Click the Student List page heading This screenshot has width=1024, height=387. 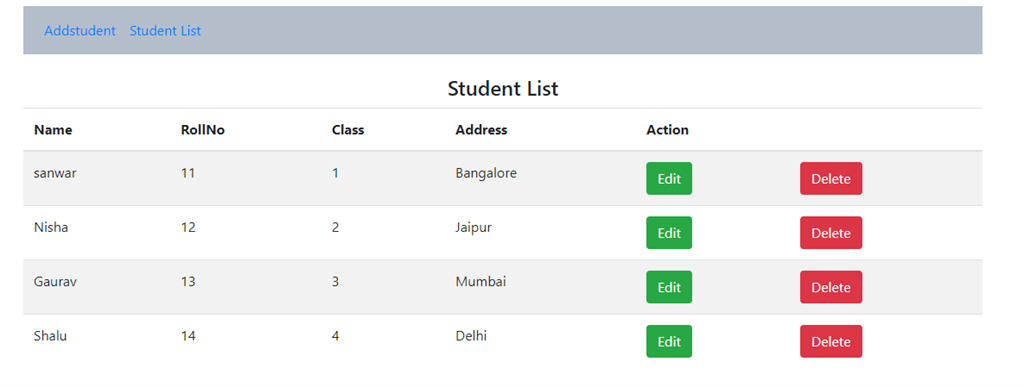pyautogui.click(x=503, y=88)
